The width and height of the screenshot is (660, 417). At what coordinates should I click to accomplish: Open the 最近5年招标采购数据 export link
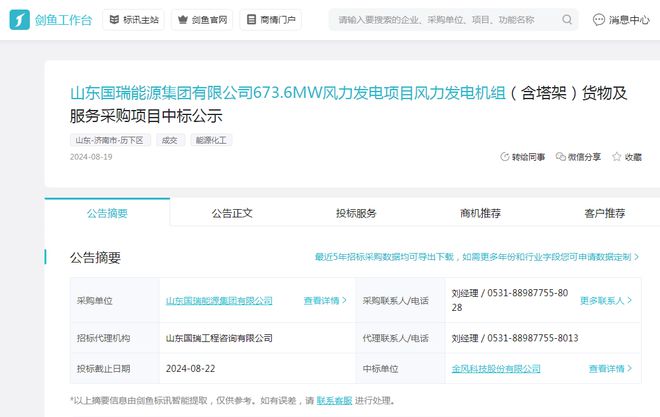pos(477,257)
